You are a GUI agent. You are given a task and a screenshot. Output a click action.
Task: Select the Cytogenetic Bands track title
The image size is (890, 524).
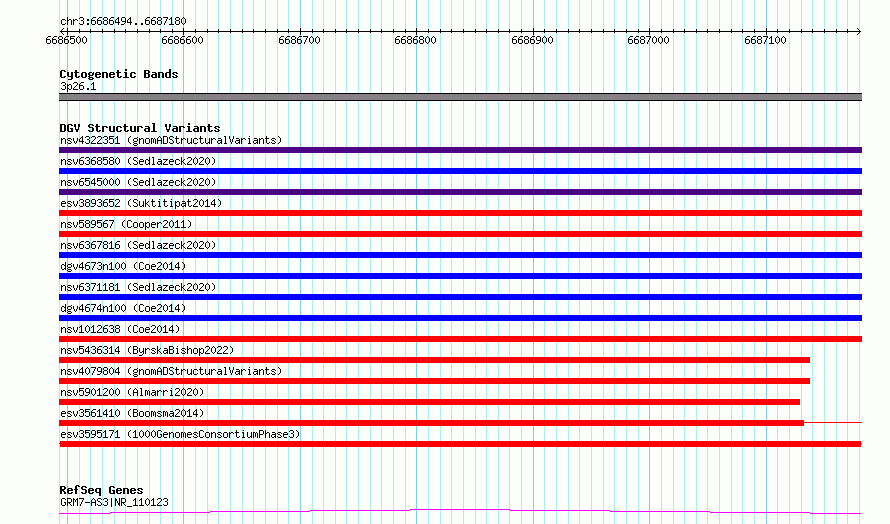[x=119, y=74]
